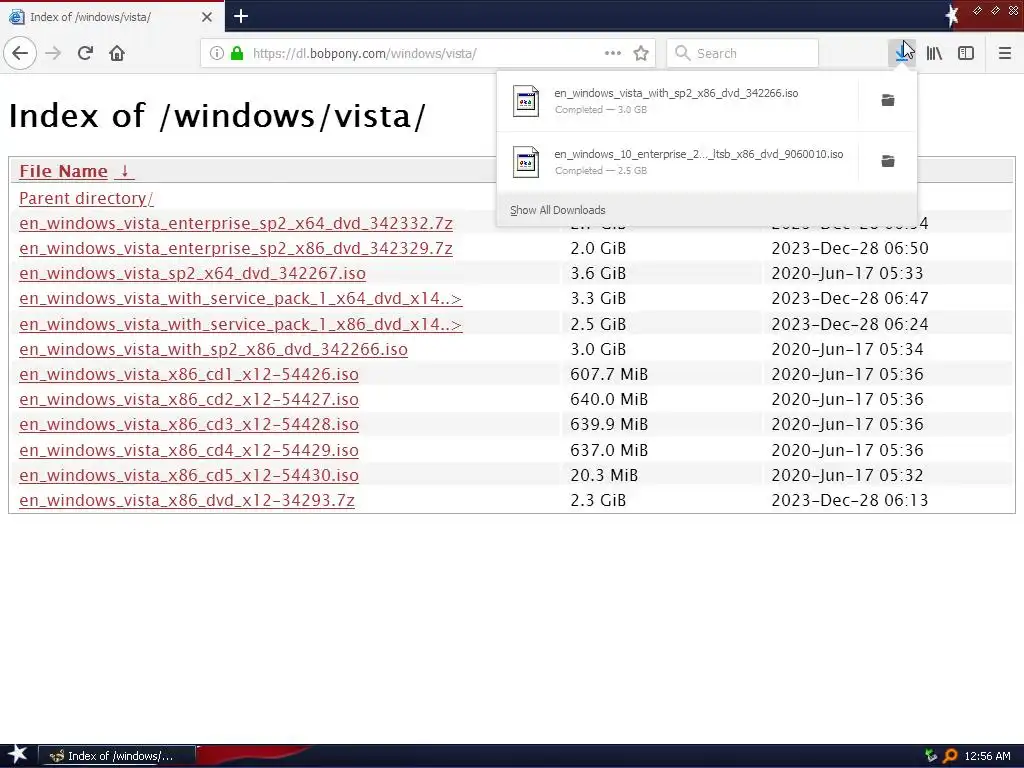The height and width of the screenshot is (768, 1024).
Task: Go back to the previous page
Action: 20,54
